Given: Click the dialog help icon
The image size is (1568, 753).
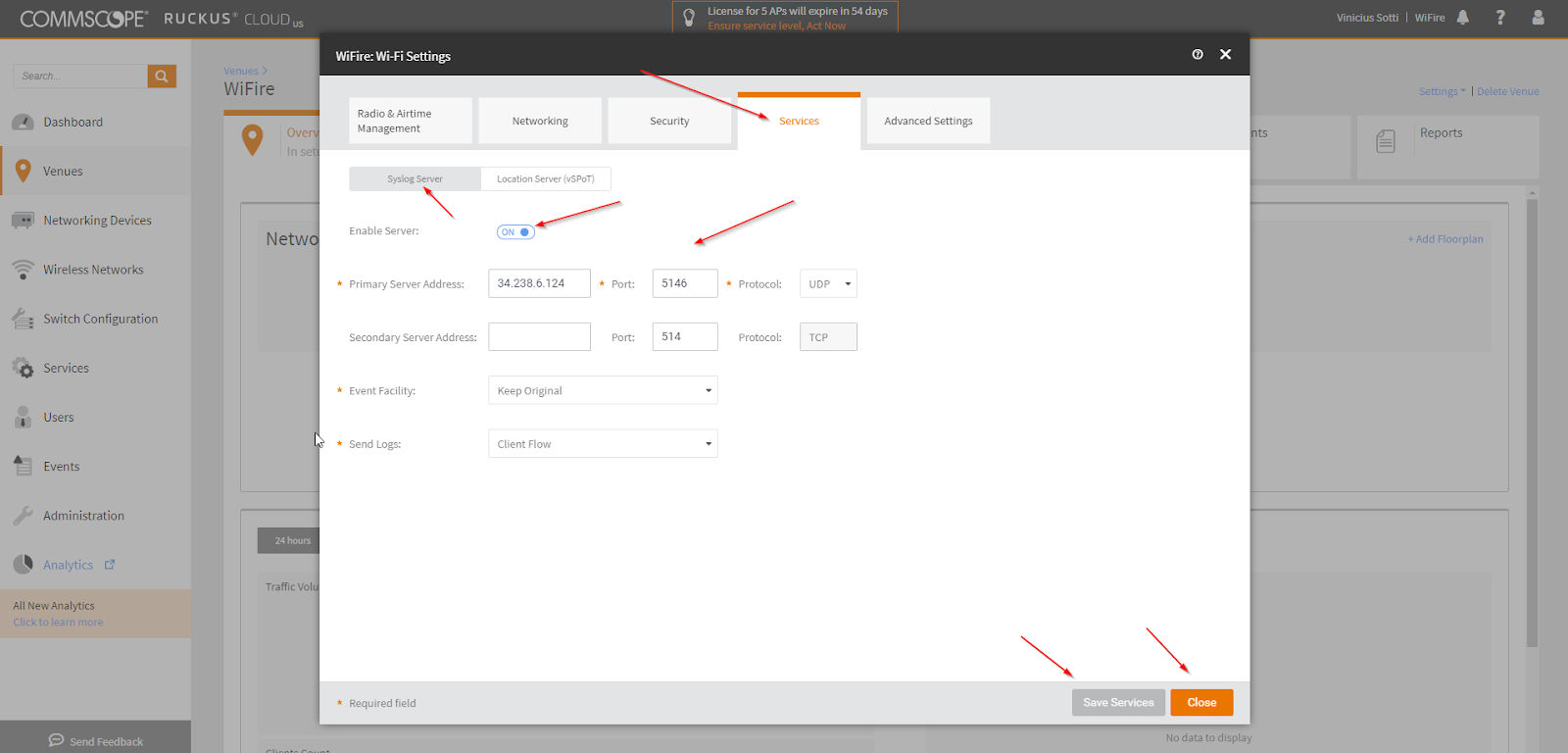Looking at the screenshot, I should (x=1198, y=55).
